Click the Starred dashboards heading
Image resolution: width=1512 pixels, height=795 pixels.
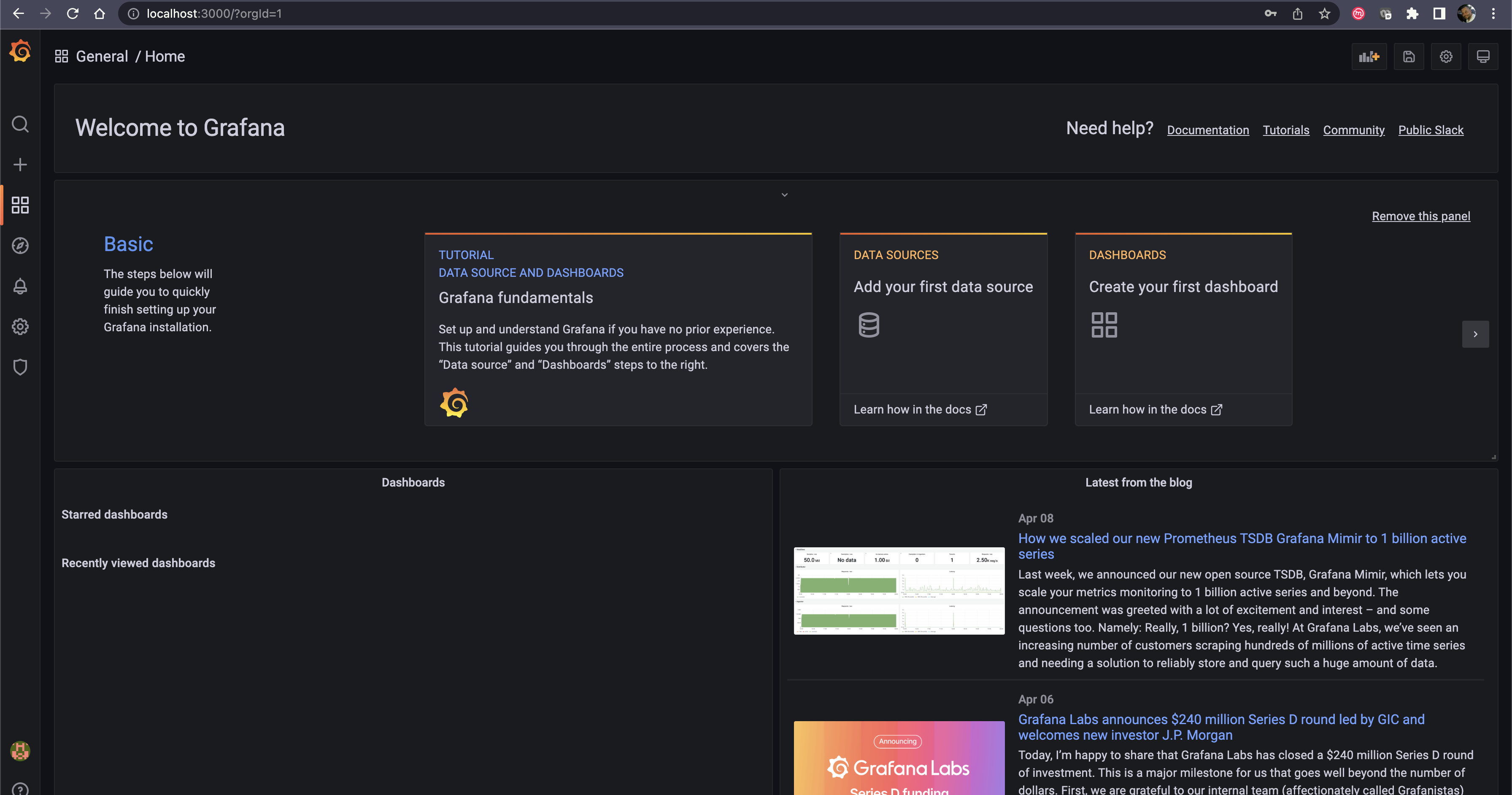[x=114, y=514]
